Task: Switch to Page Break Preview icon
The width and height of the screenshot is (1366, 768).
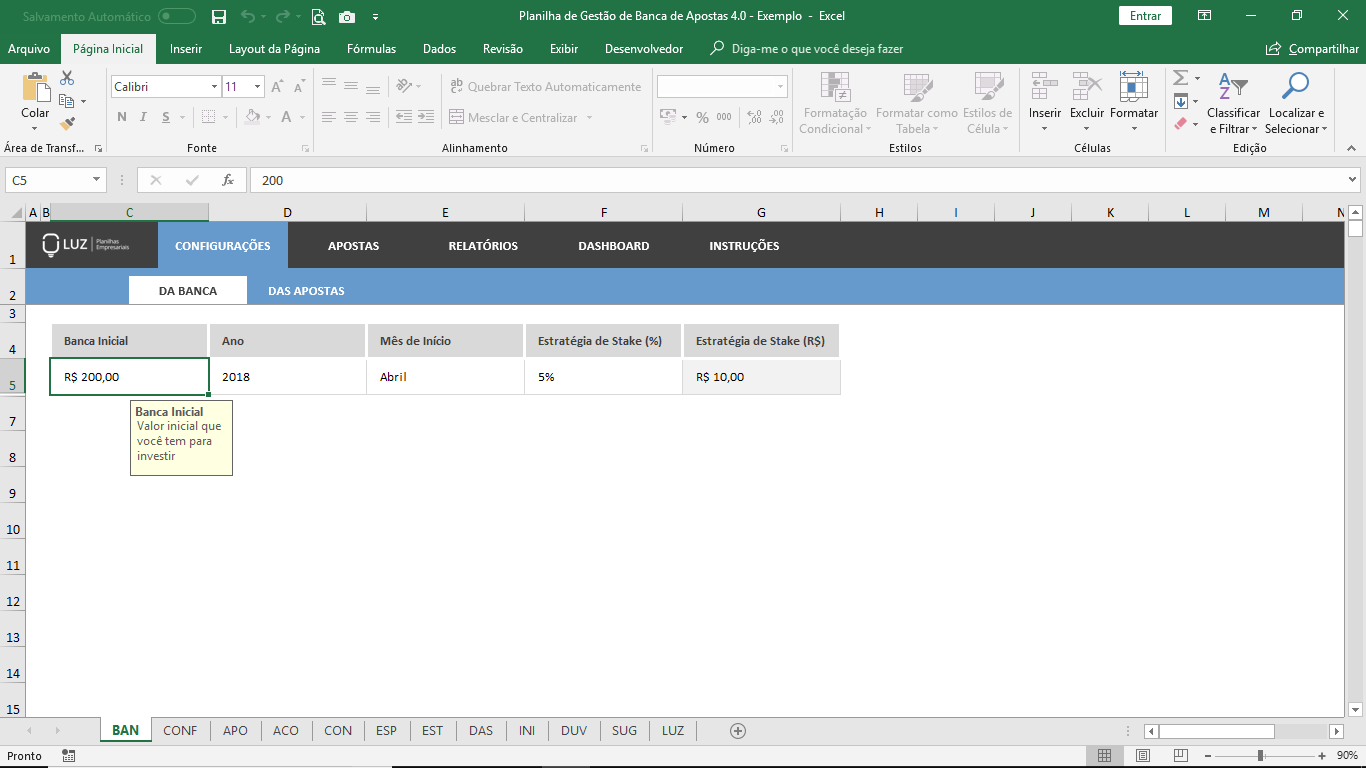Action: (x=1181, y=756)
